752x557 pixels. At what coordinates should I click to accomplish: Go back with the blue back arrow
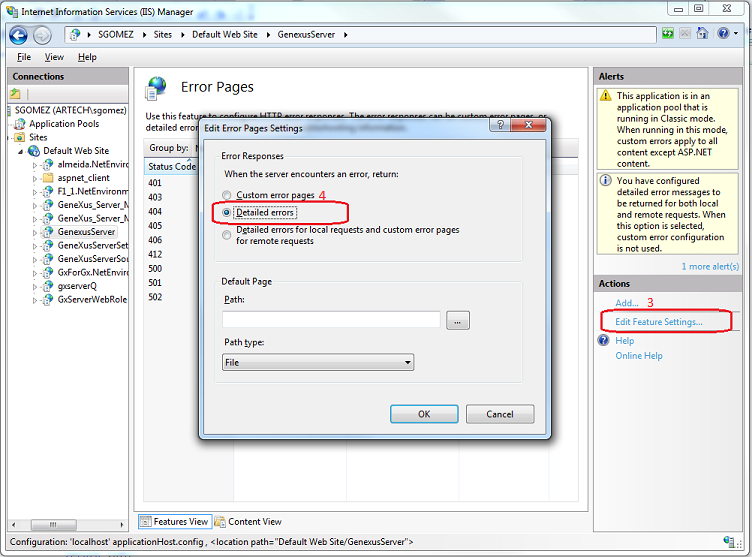18,35
